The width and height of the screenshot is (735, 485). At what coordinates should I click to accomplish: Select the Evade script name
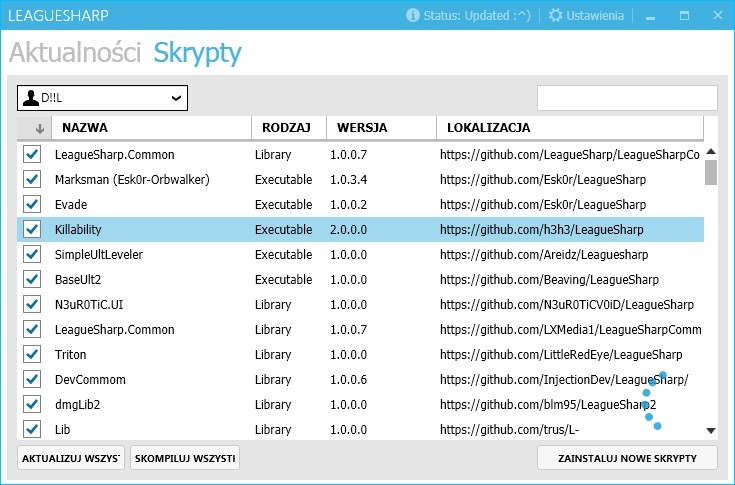(71, 204)
